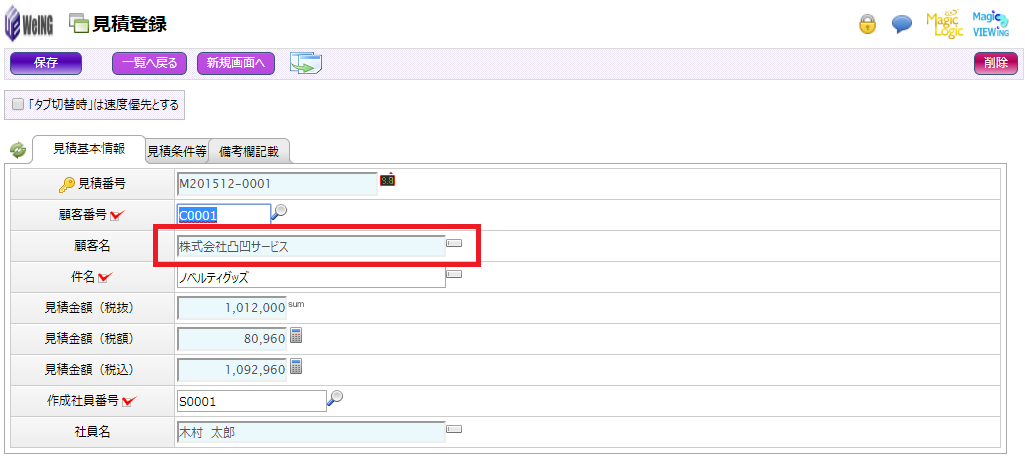Open the Magic VIEWing logo icon
This screenshot has height=461, width=1025.
990,24
